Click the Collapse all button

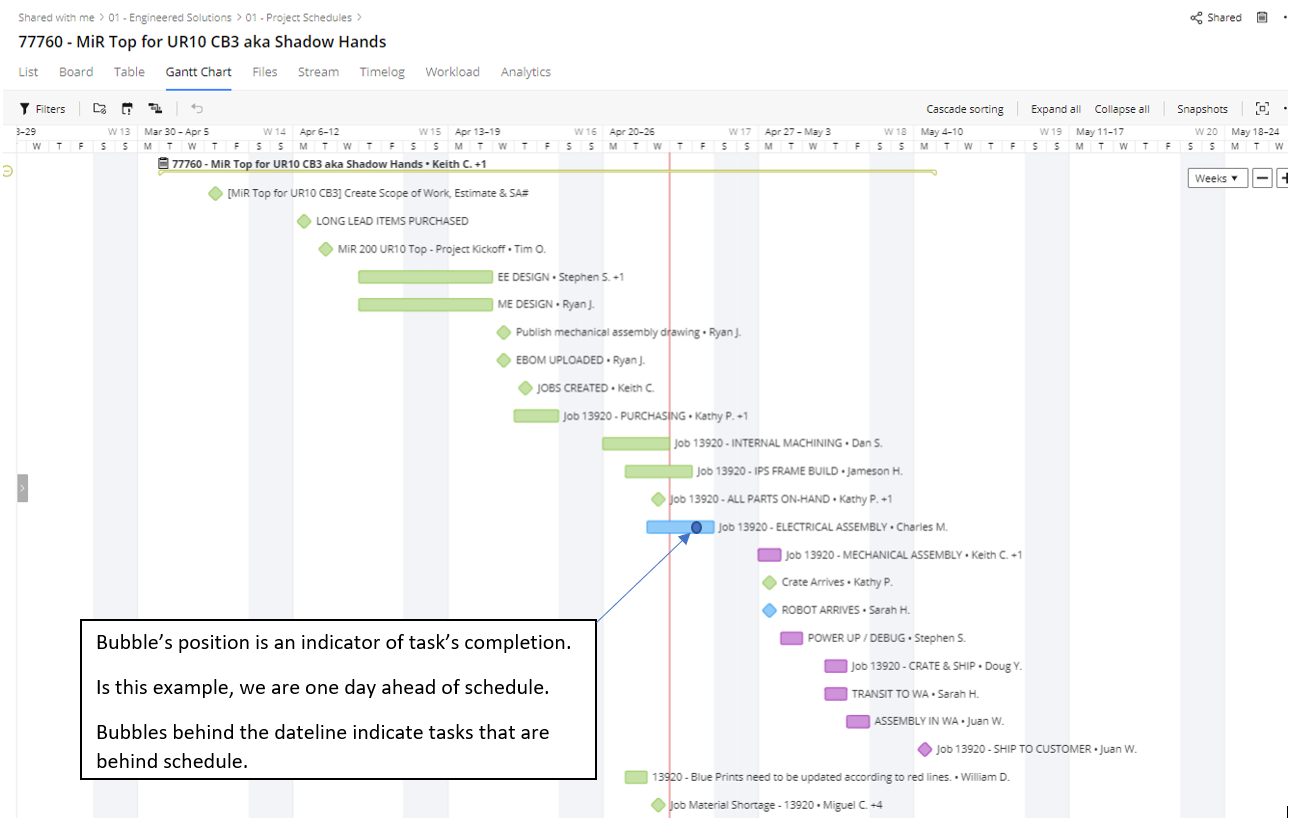click(1122, 109)
